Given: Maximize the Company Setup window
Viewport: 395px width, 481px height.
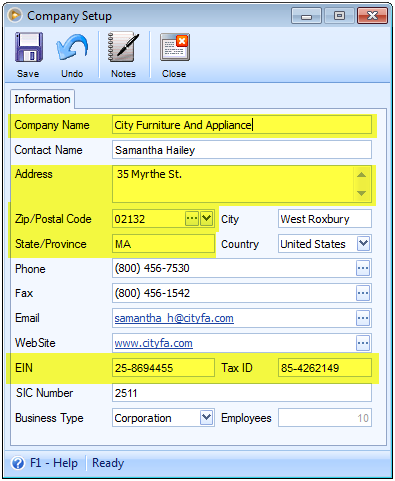Looking at the screenshot, I should (339, 16).
